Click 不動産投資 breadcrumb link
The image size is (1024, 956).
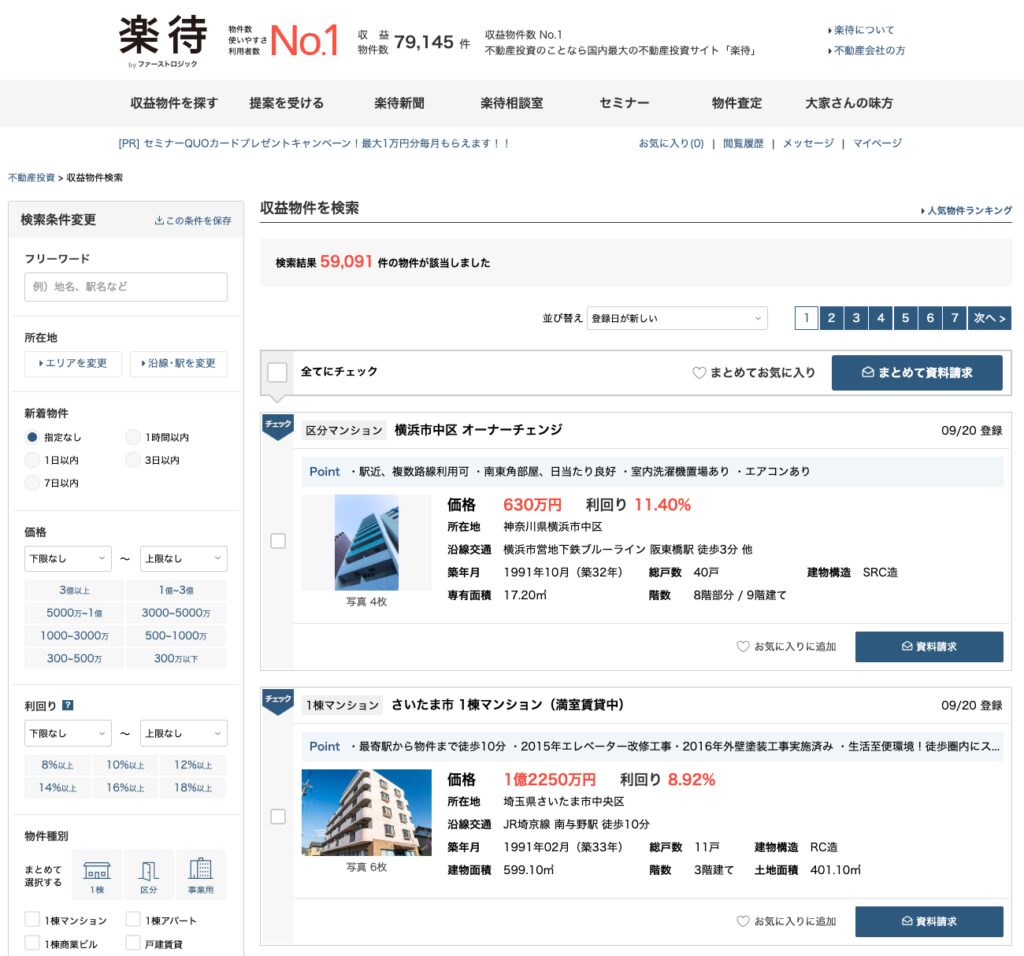[31, 178]
